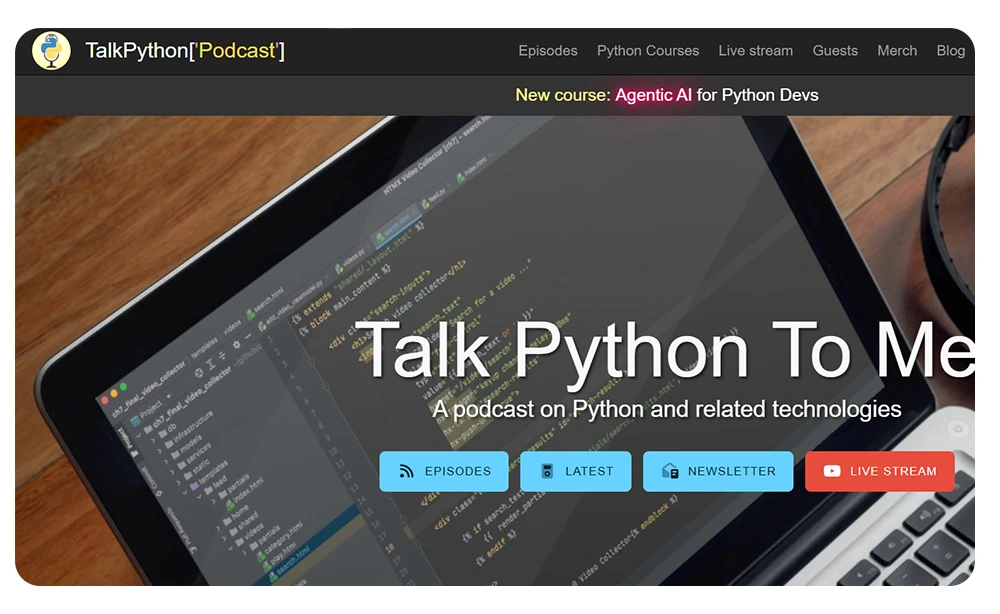
Task: Click the 'New course:' yellow text
Action: coord(563,95)
